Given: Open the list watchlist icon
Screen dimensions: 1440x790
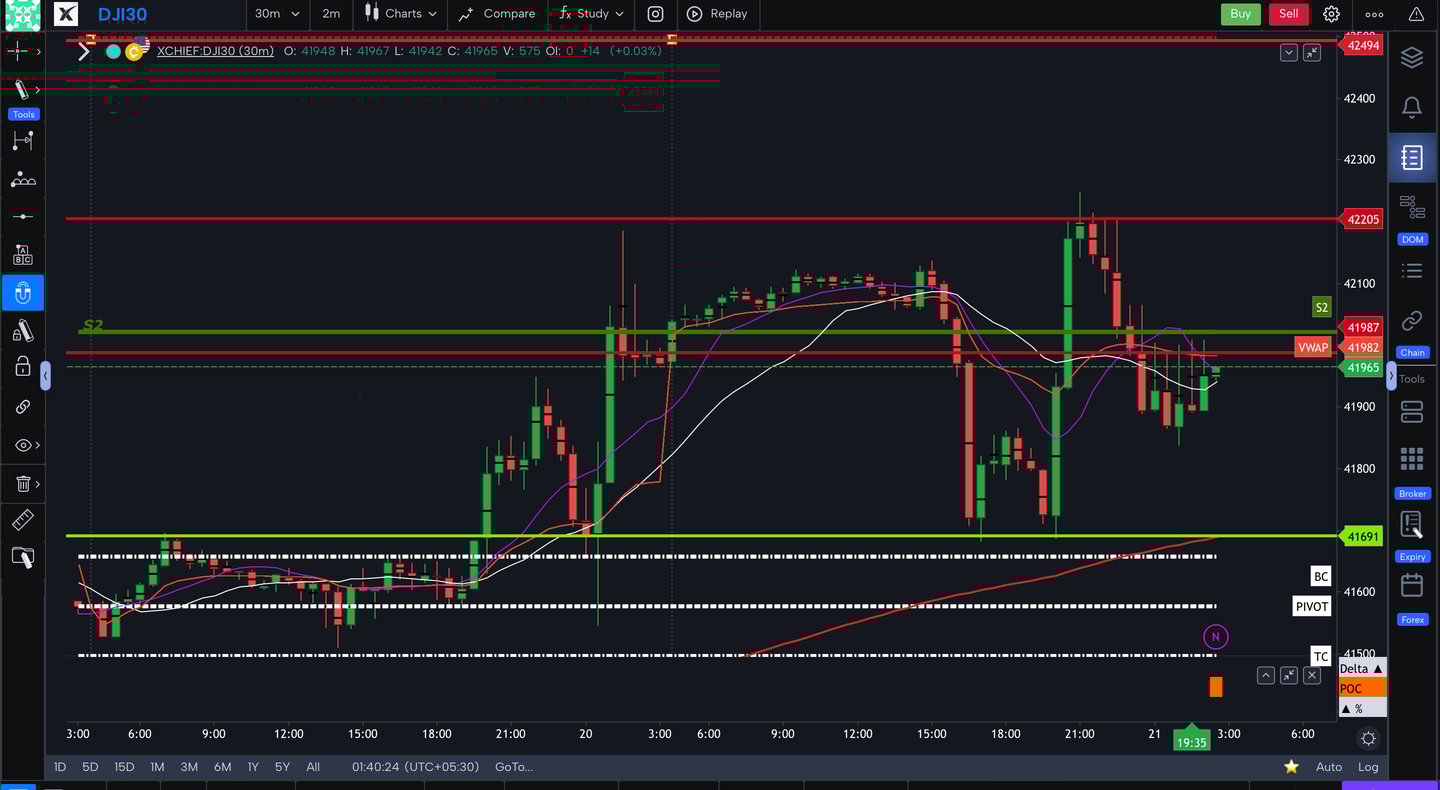Looking at the screenshot, I should coord(1412,270).
